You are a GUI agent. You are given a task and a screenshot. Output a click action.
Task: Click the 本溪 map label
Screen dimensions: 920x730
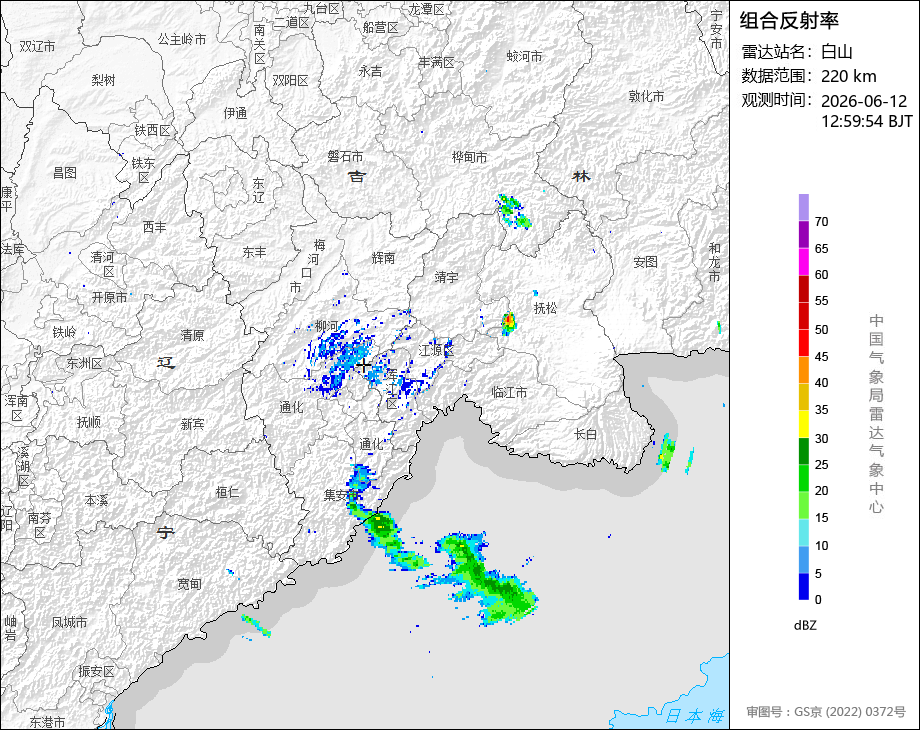(x=96, y=501)
